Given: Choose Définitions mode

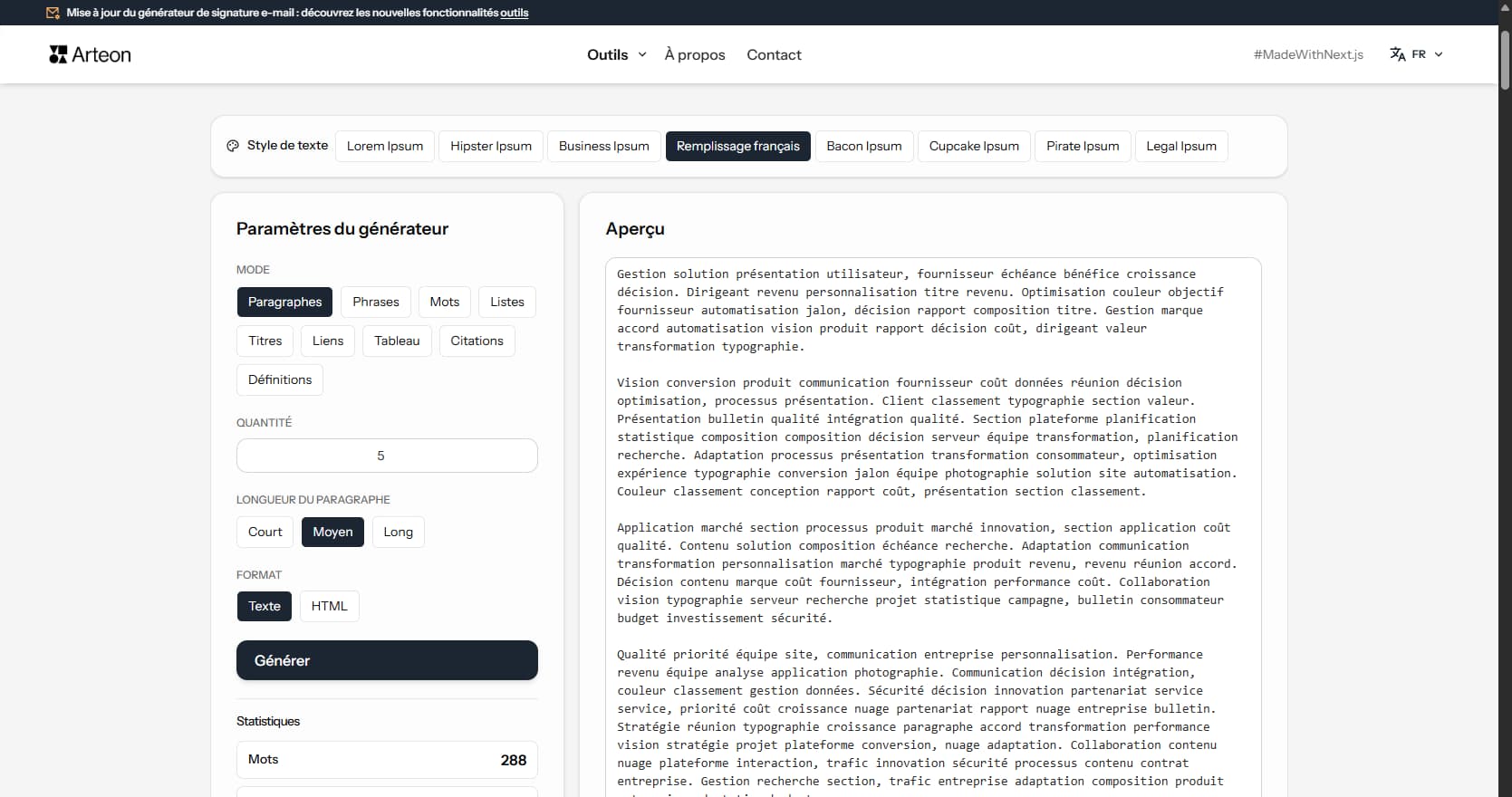Looking at the screenshot, I should [x=280, y=379].
